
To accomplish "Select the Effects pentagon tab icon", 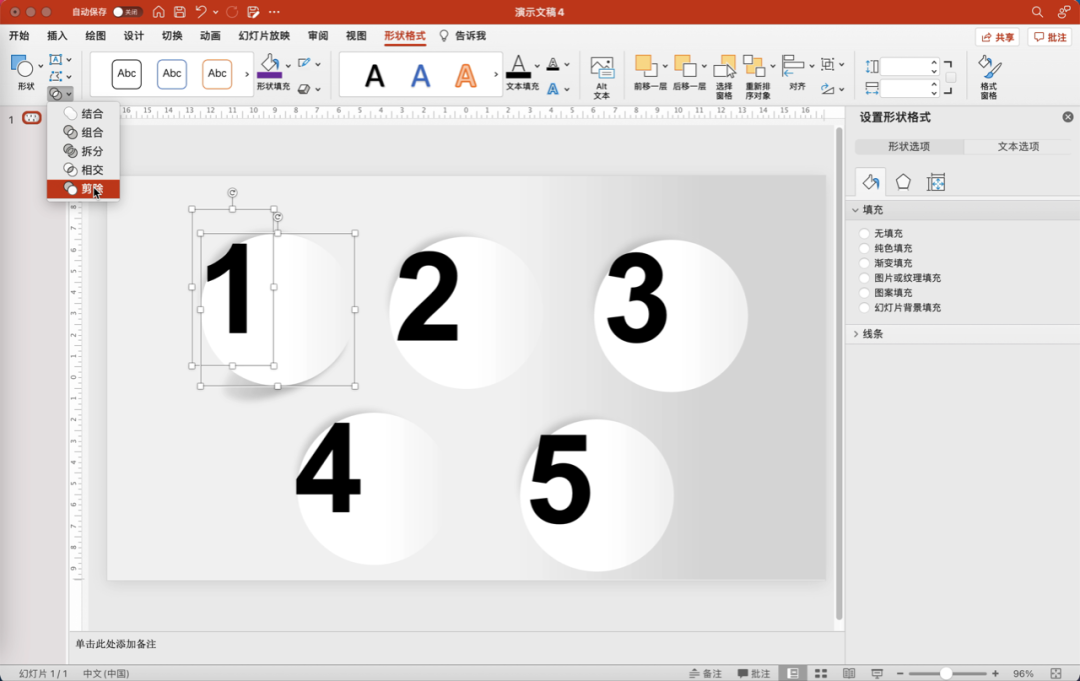I will pyautogui.click(x=903, y=182).
